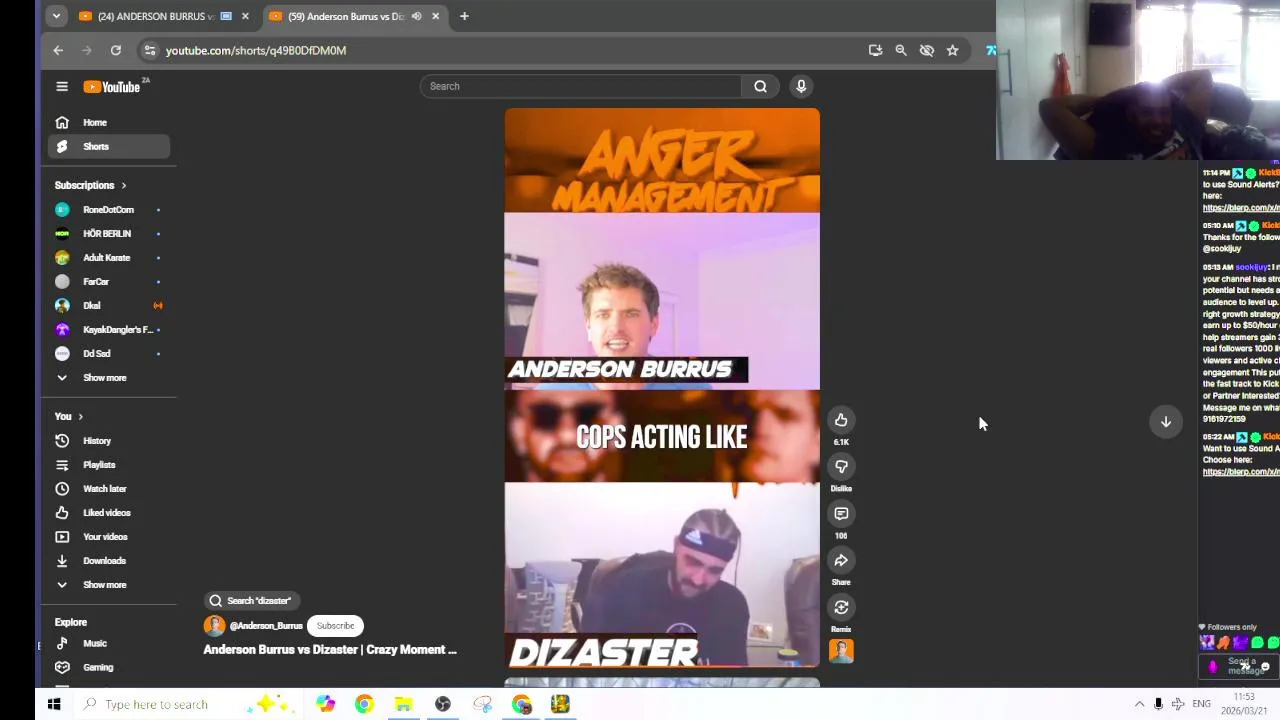
Task: Open the comments on this Short
Action: 841,513
